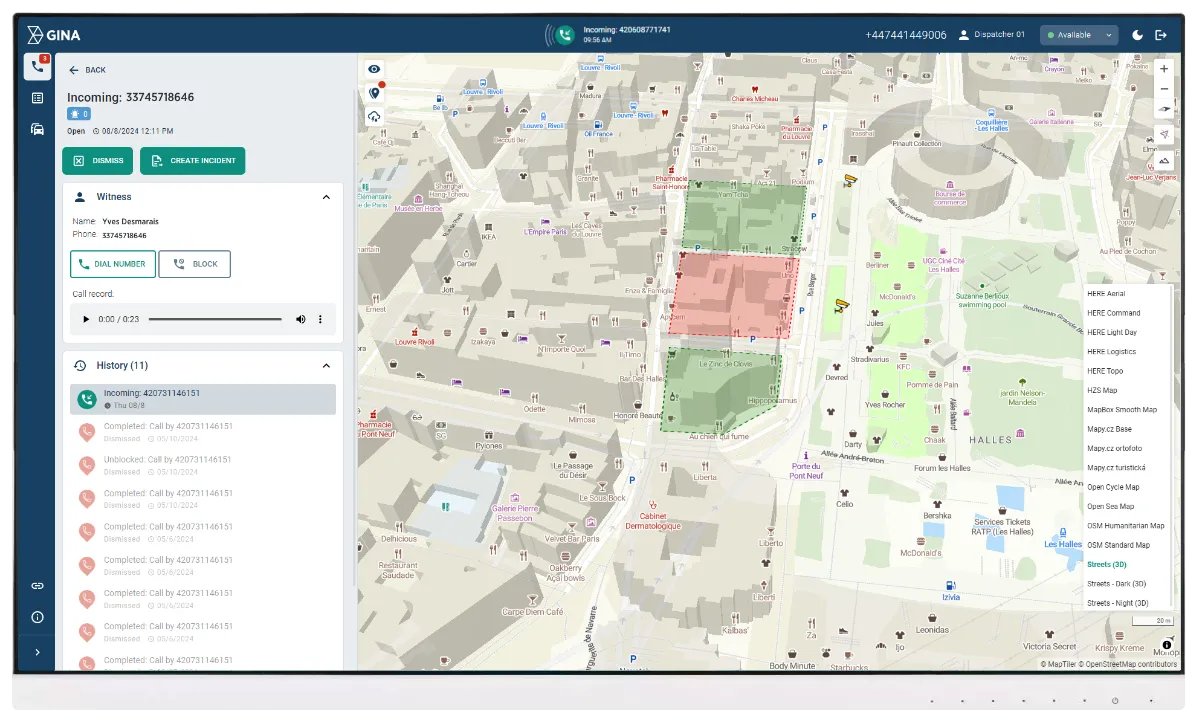Click Dispatcher 01 user profile
Viewport: 1200px width, 718px height.
991,35
